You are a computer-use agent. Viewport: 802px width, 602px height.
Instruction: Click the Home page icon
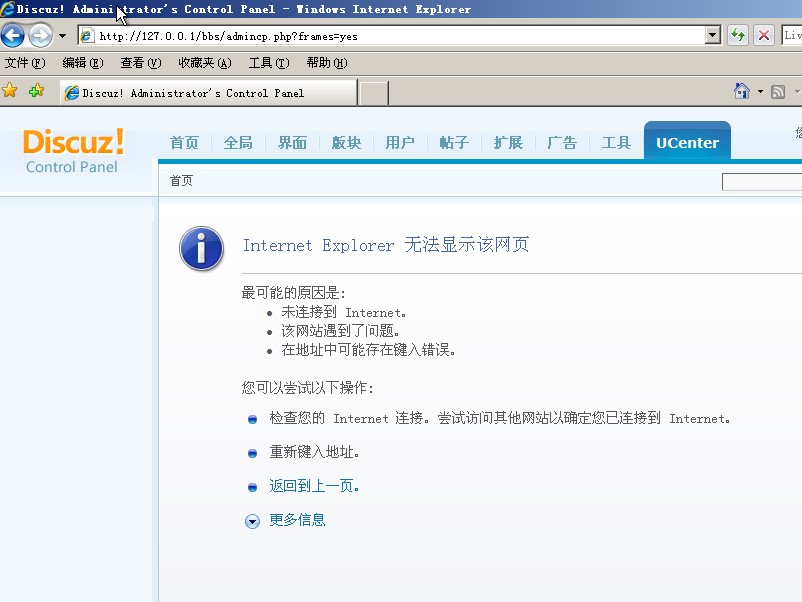tap(741, 91)
